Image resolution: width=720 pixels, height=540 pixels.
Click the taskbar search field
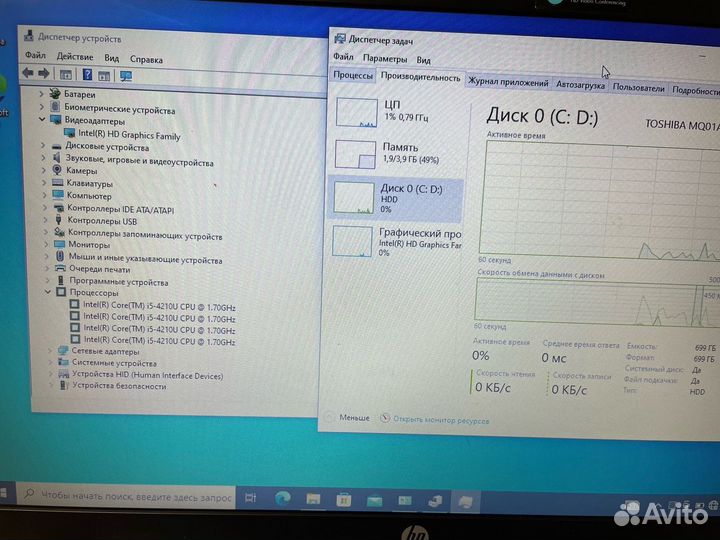127,496
